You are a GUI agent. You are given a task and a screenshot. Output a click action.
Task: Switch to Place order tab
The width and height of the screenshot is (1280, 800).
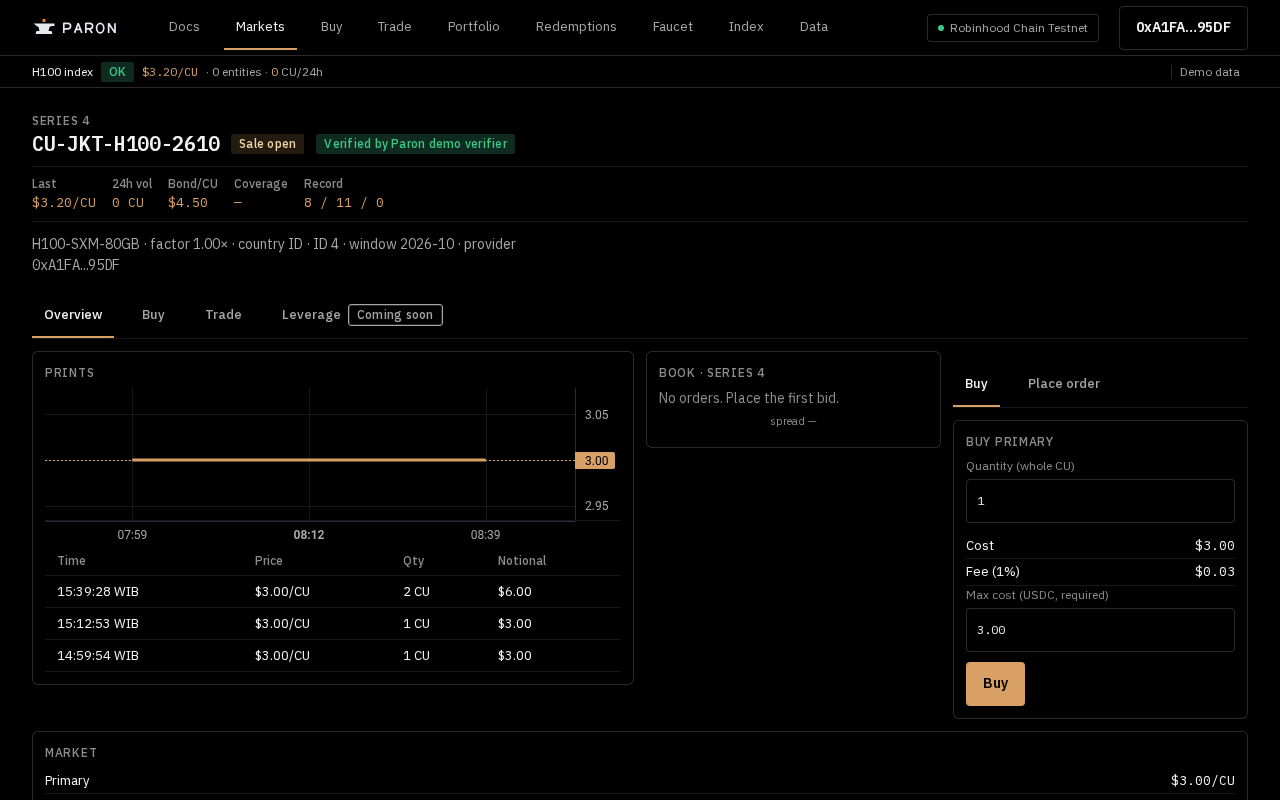(1064, 384)
